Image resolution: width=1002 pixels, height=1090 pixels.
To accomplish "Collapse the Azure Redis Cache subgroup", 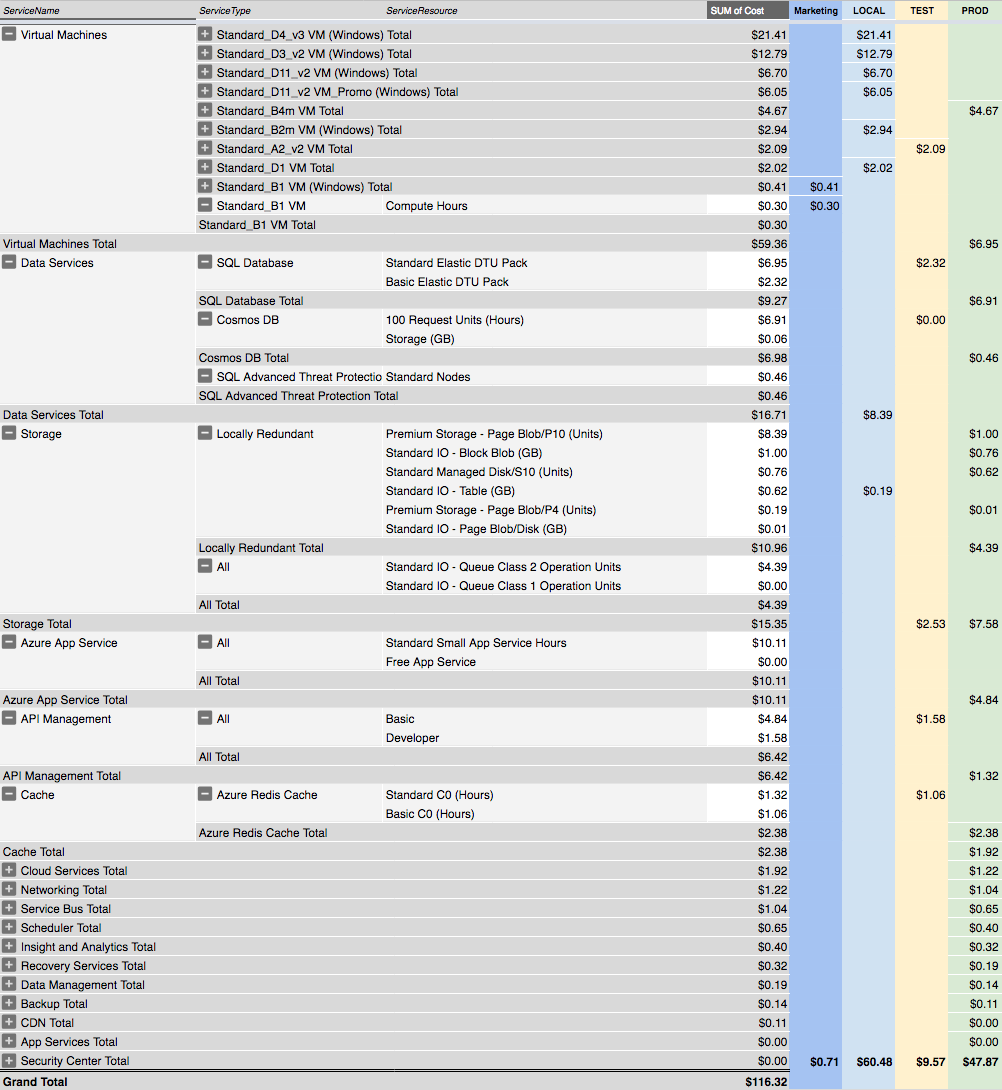I will tap(204, 794).
